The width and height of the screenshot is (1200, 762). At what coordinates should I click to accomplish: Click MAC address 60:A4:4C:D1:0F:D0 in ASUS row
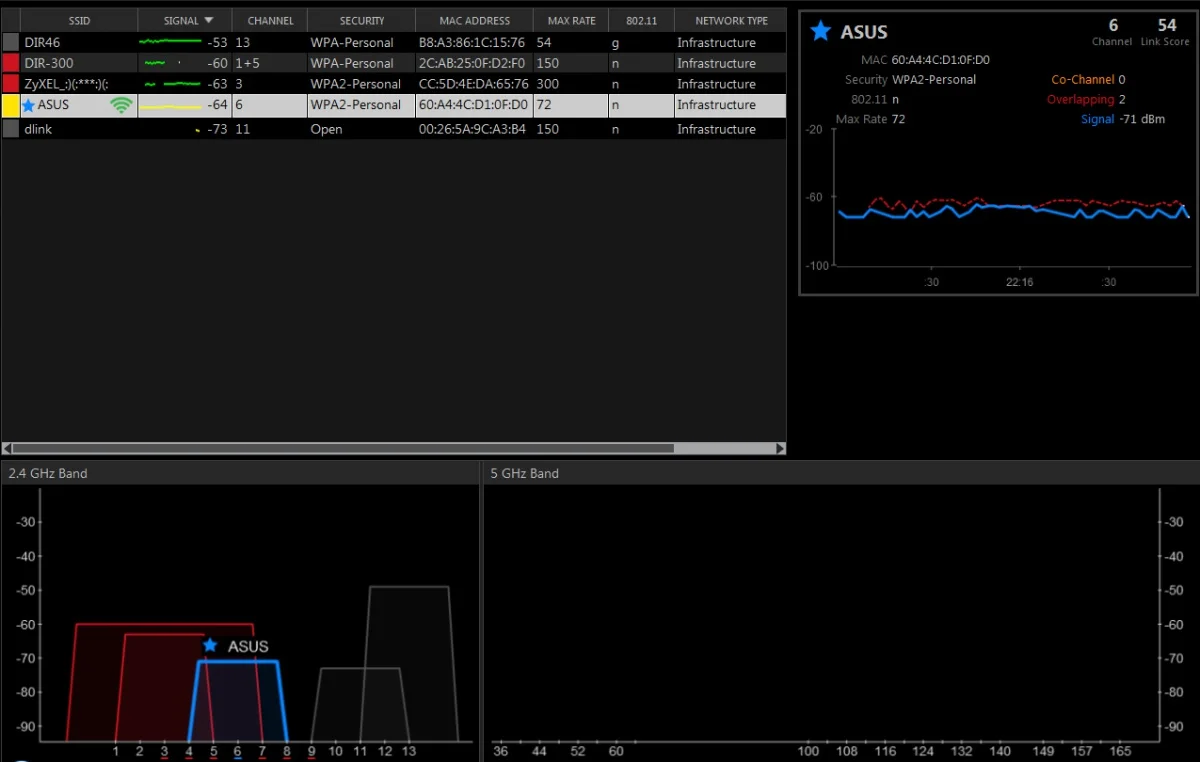pyautogui.click(x=473, y=105)
